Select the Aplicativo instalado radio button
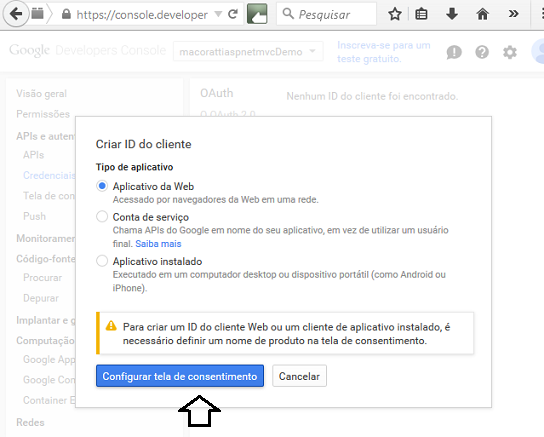 click(102, 261)
